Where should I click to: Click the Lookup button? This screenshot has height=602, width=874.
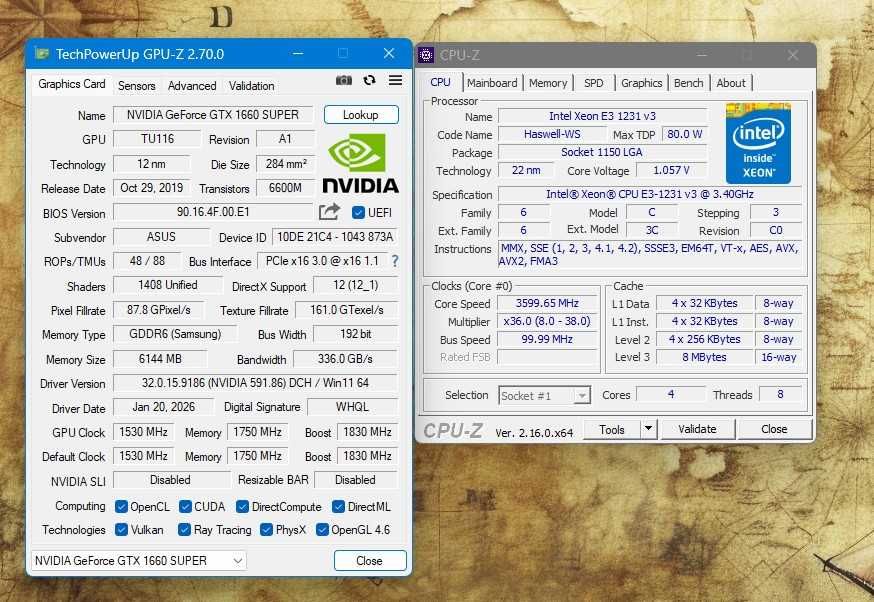click(x=361, y=115)
